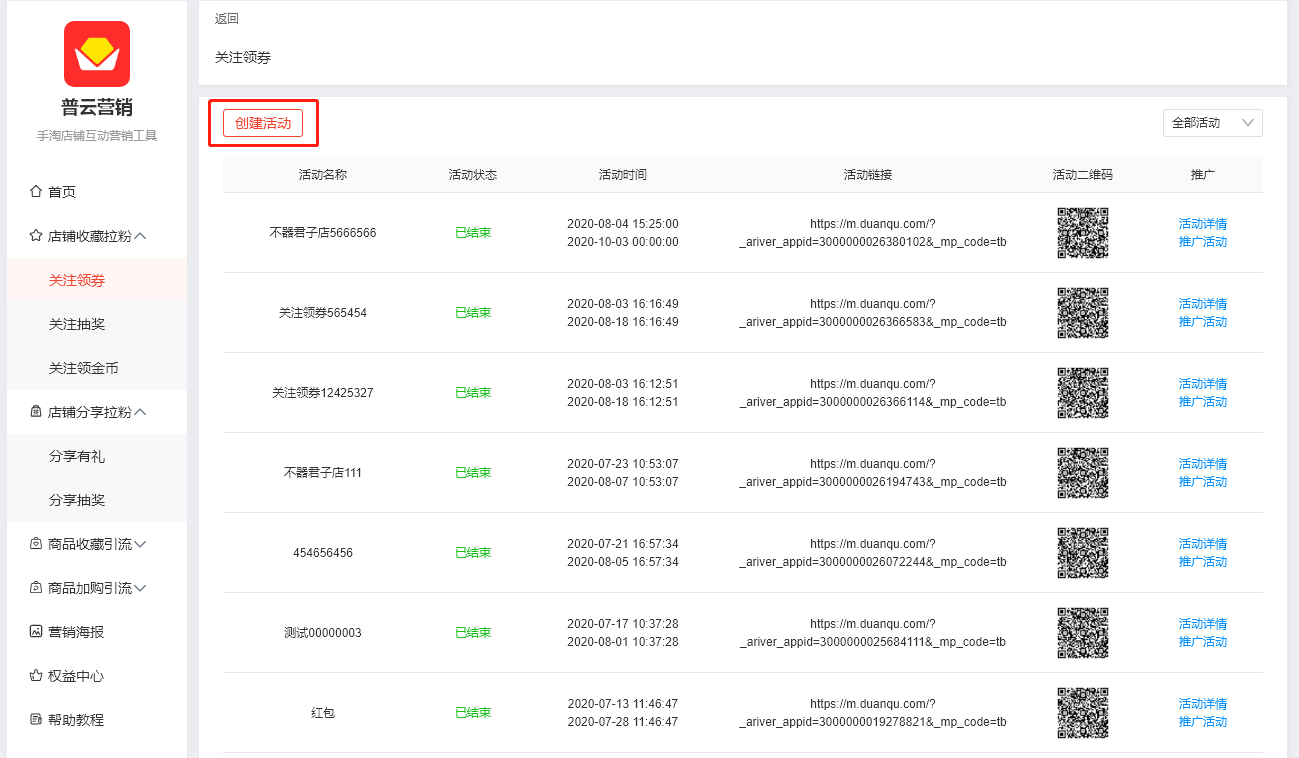Click QR code of 454656456 row

pos(1083,553)
